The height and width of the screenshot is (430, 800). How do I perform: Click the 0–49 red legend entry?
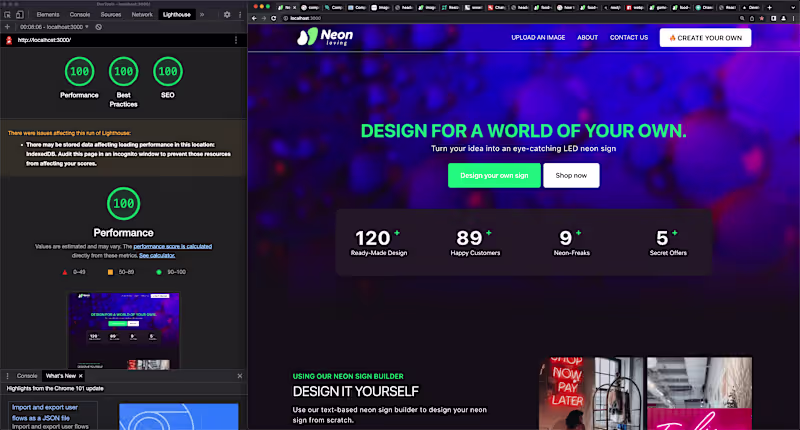(x=74, y=272)
